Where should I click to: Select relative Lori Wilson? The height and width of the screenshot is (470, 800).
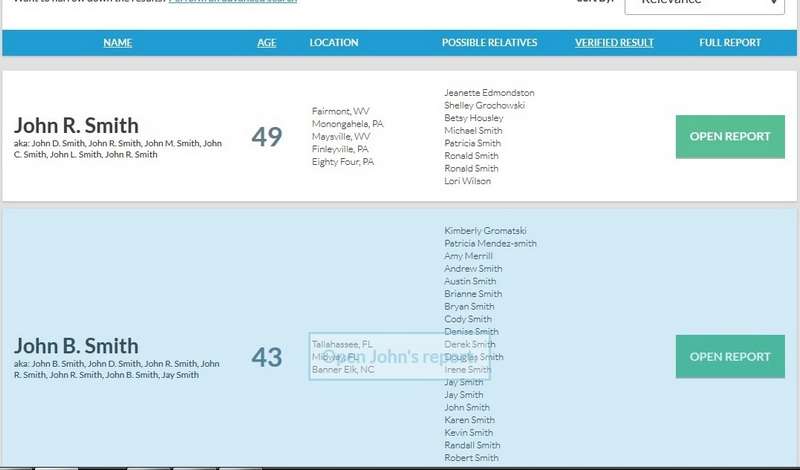pos(467,181)
